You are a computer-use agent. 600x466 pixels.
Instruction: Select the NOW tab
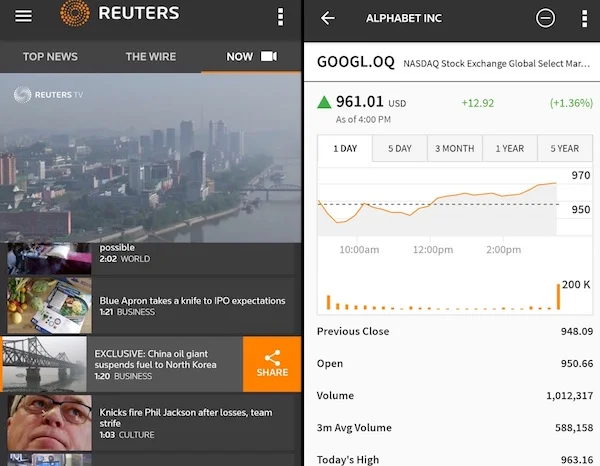251,57
